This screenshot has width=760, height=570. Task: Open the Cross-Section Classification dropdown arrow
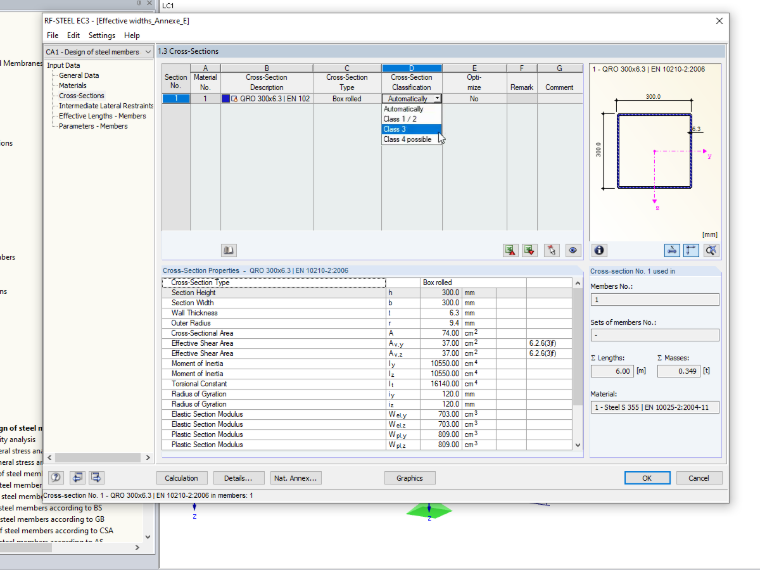coord(437,98)
